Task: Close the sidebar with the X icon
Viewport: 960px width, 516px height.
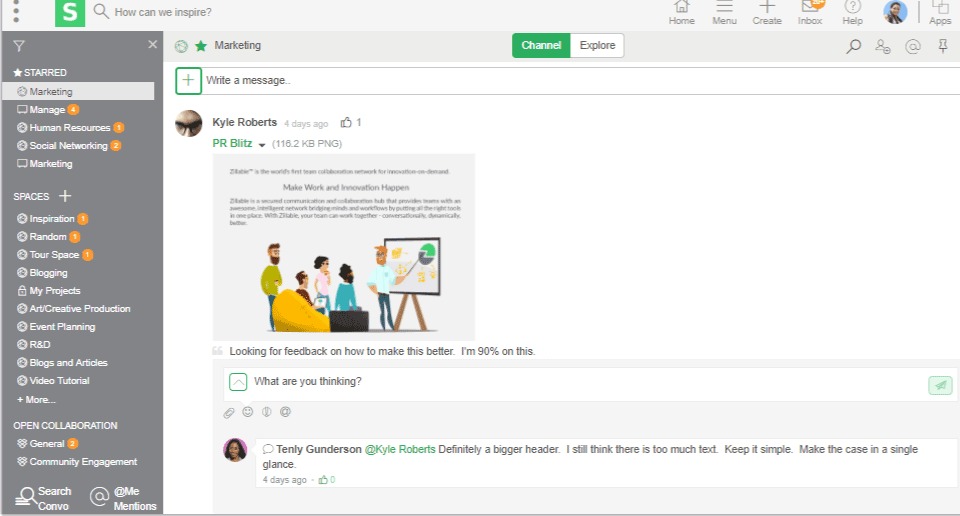Action: (152, 44)
